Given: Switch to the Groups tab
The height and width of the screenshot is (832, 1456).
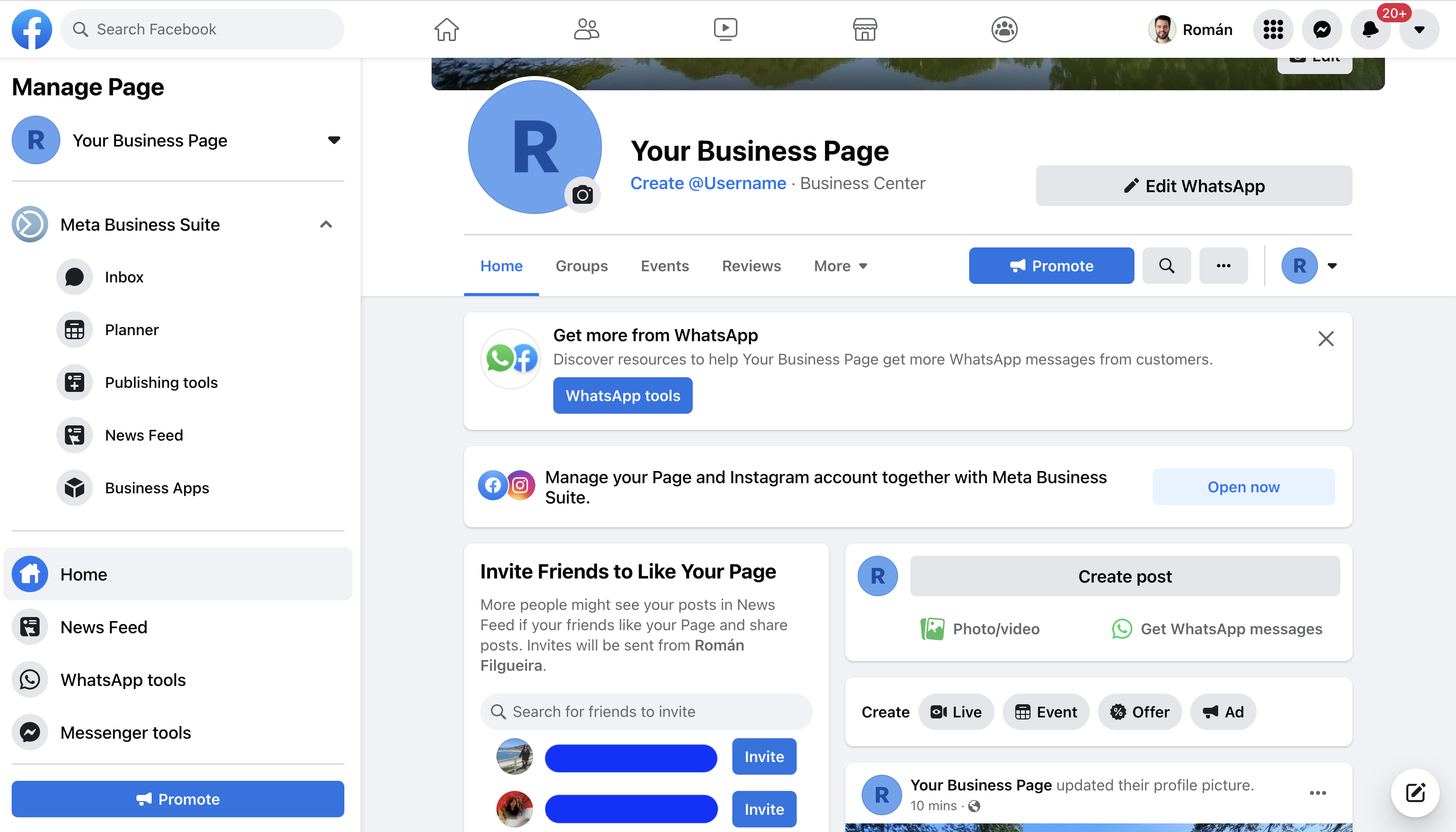Looking at the screenshot, I should (582, 265).
